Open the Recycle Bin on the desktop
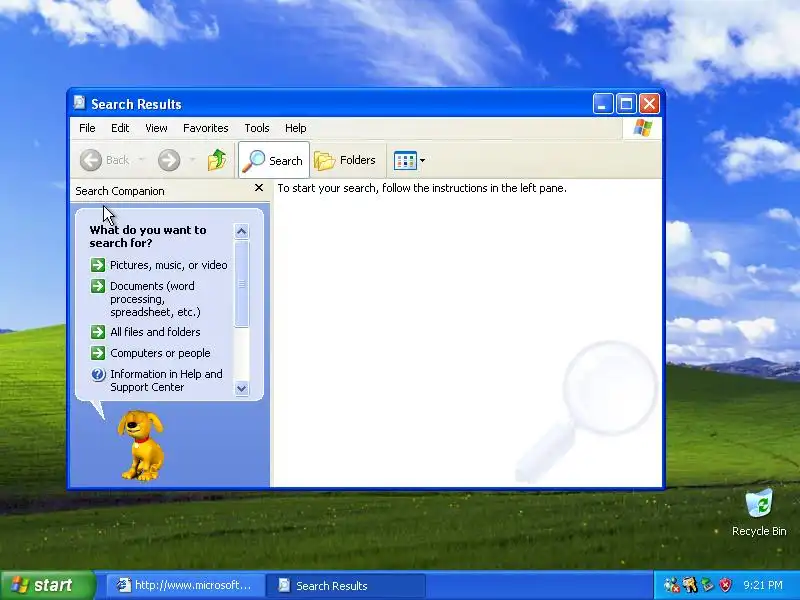The width and height of the screenshot is (800, 600). 759,513
